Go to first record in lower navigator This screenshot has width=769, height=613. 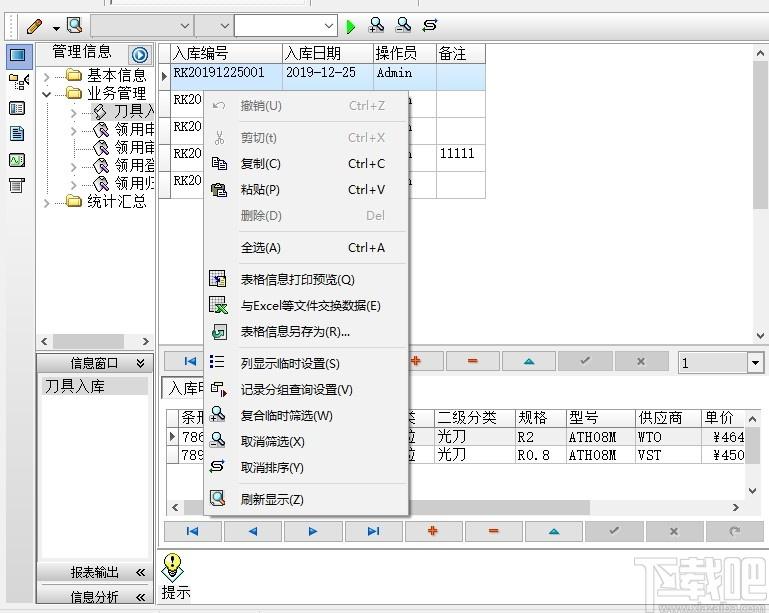click(x=193, y=531)
